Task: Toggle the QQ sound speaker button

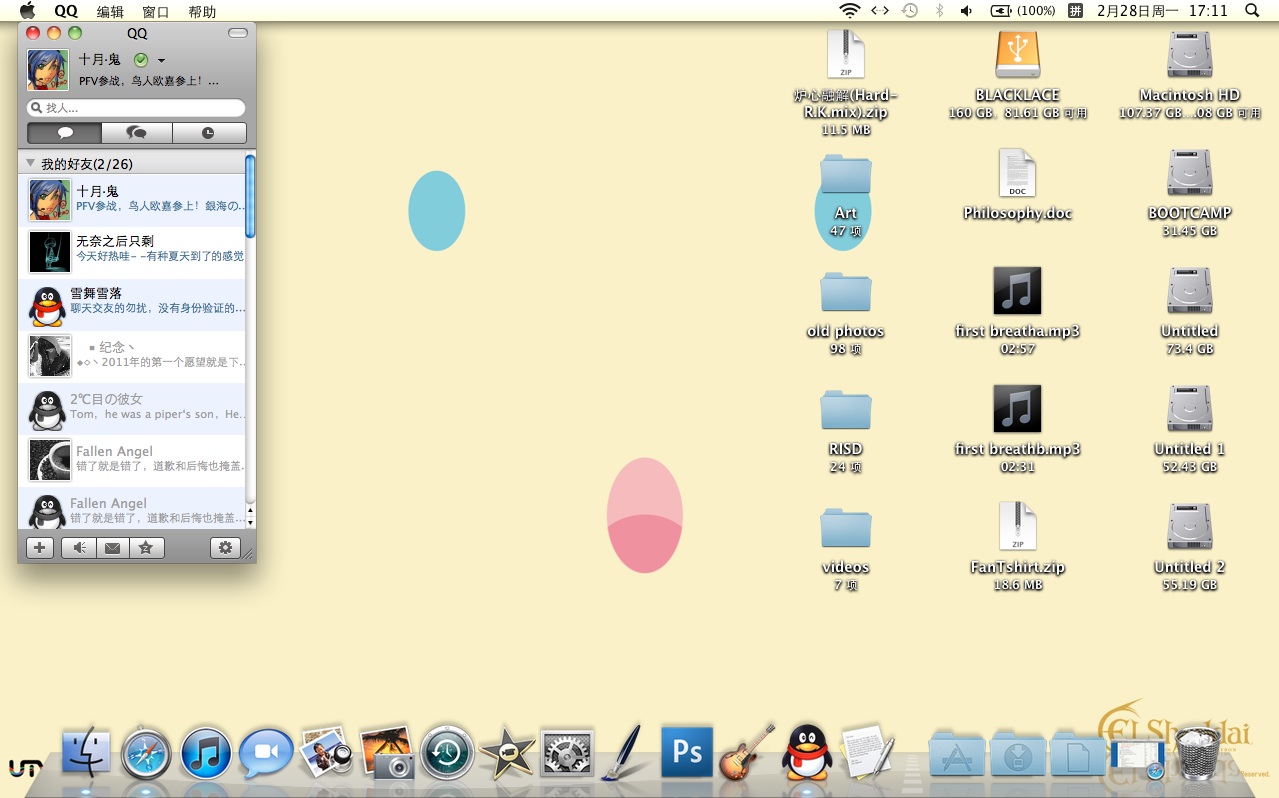Action: [x=79, y=548]
